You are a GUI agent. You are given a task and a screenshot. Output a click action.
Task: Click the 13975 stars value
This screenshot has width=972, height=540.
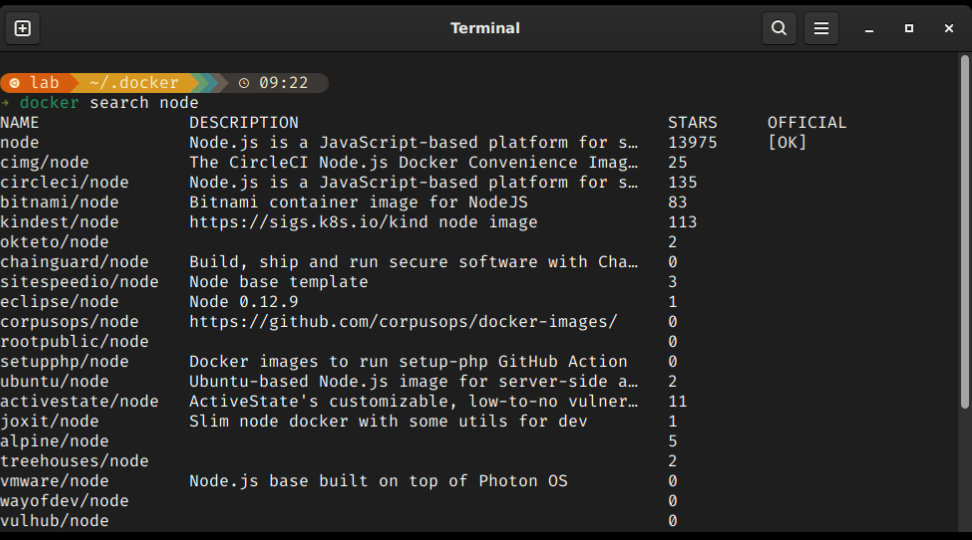click(x=692, y=143)
